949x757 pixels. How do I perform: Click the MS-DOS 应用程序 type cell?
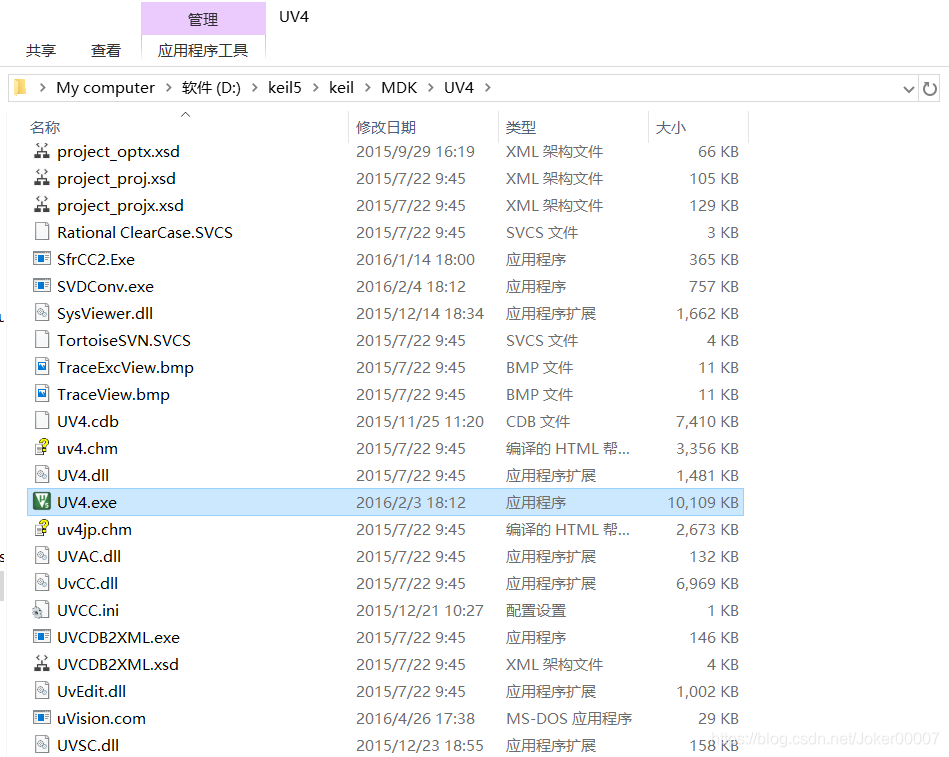pos(569,718)
